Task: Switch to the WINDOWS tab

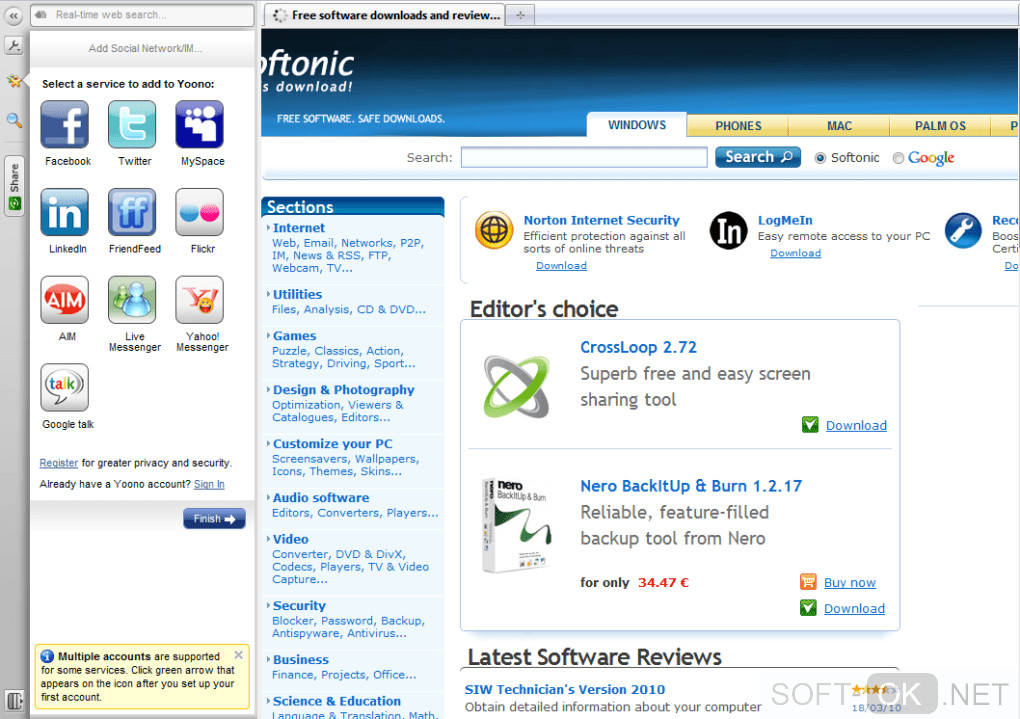Action: pyautogui.click(x=637, y=125)
